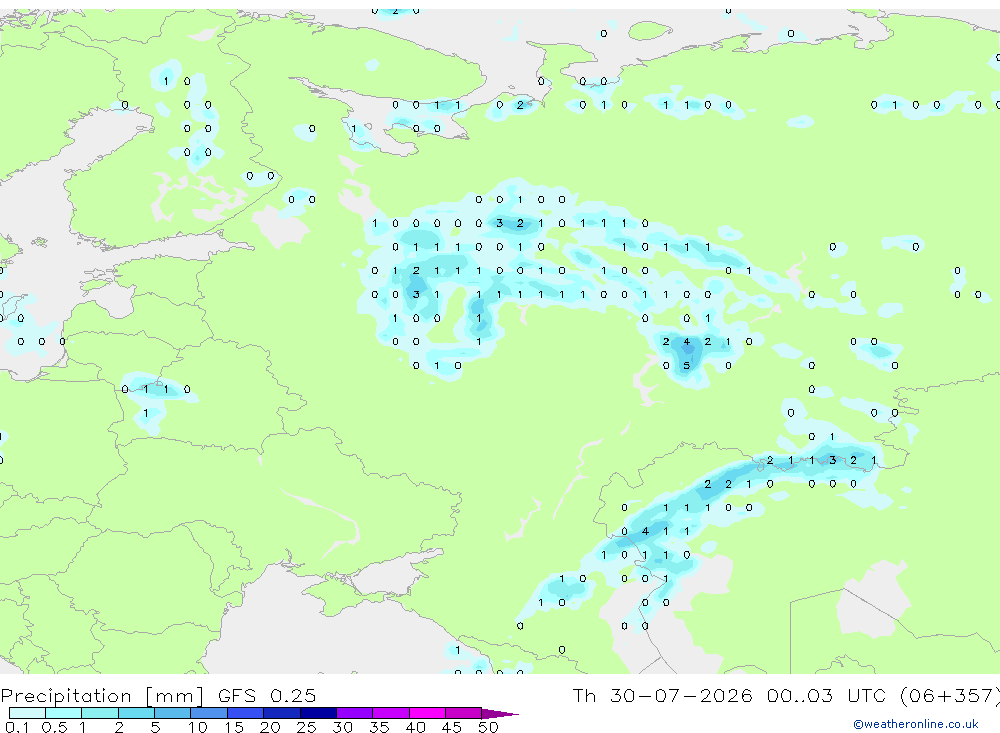
Task: Open the weatheronline.co.uk link
Action: click(916, 724)
